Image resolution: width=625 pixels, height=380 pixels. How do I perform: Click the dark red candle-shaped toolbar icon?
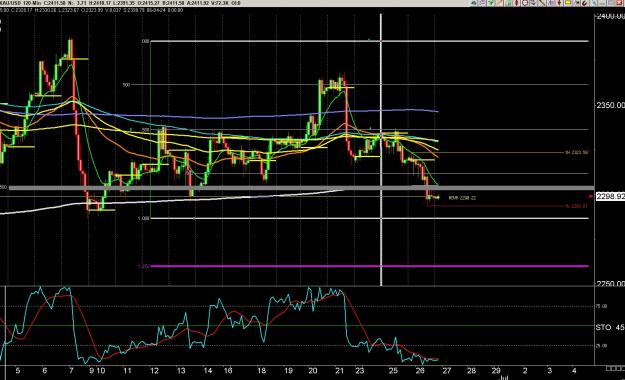[x=517, y=3]
